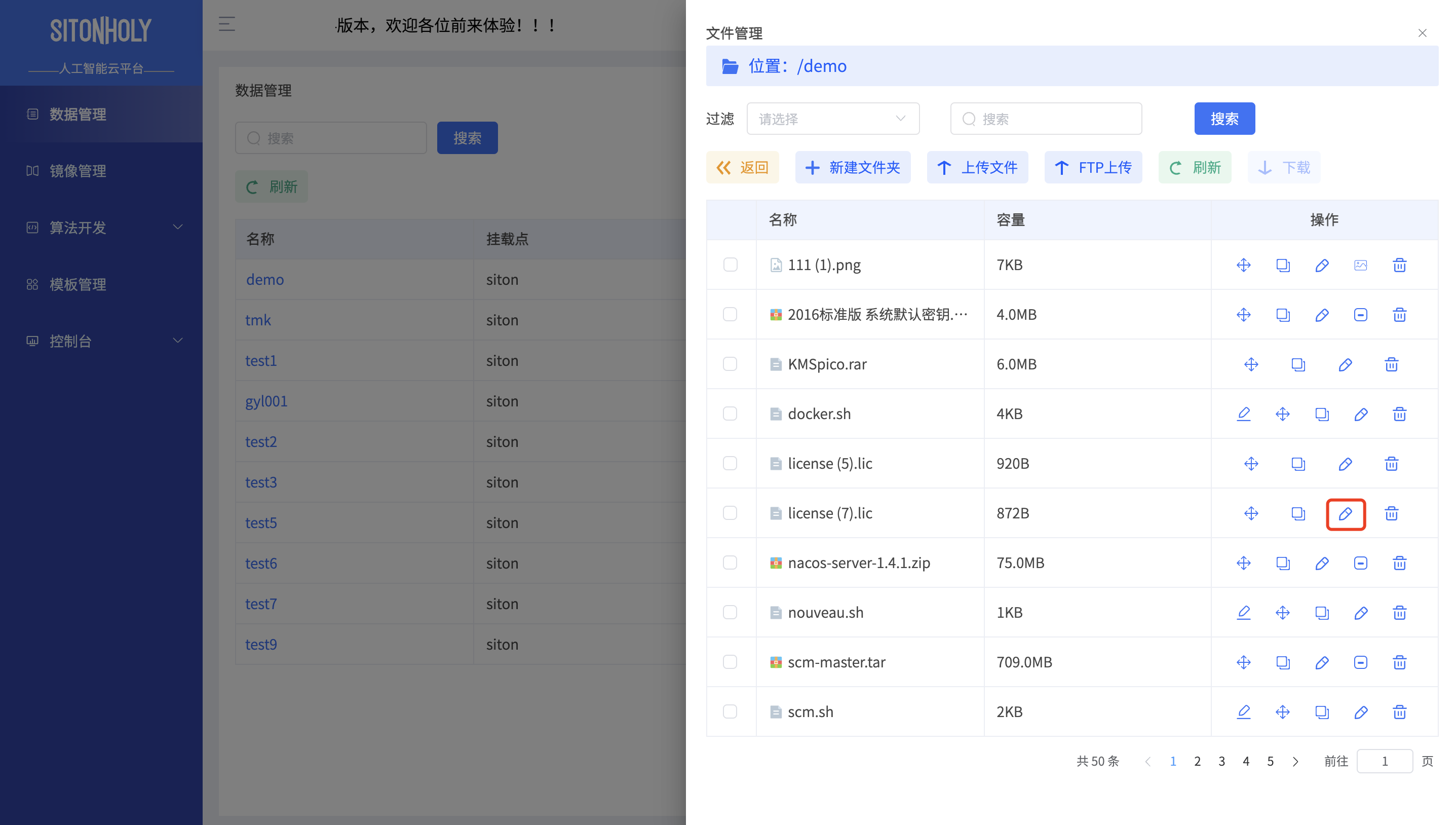Open the 过滤 filter dropdown
Screen dimensions: 1456x825
[x=832, y=119]
